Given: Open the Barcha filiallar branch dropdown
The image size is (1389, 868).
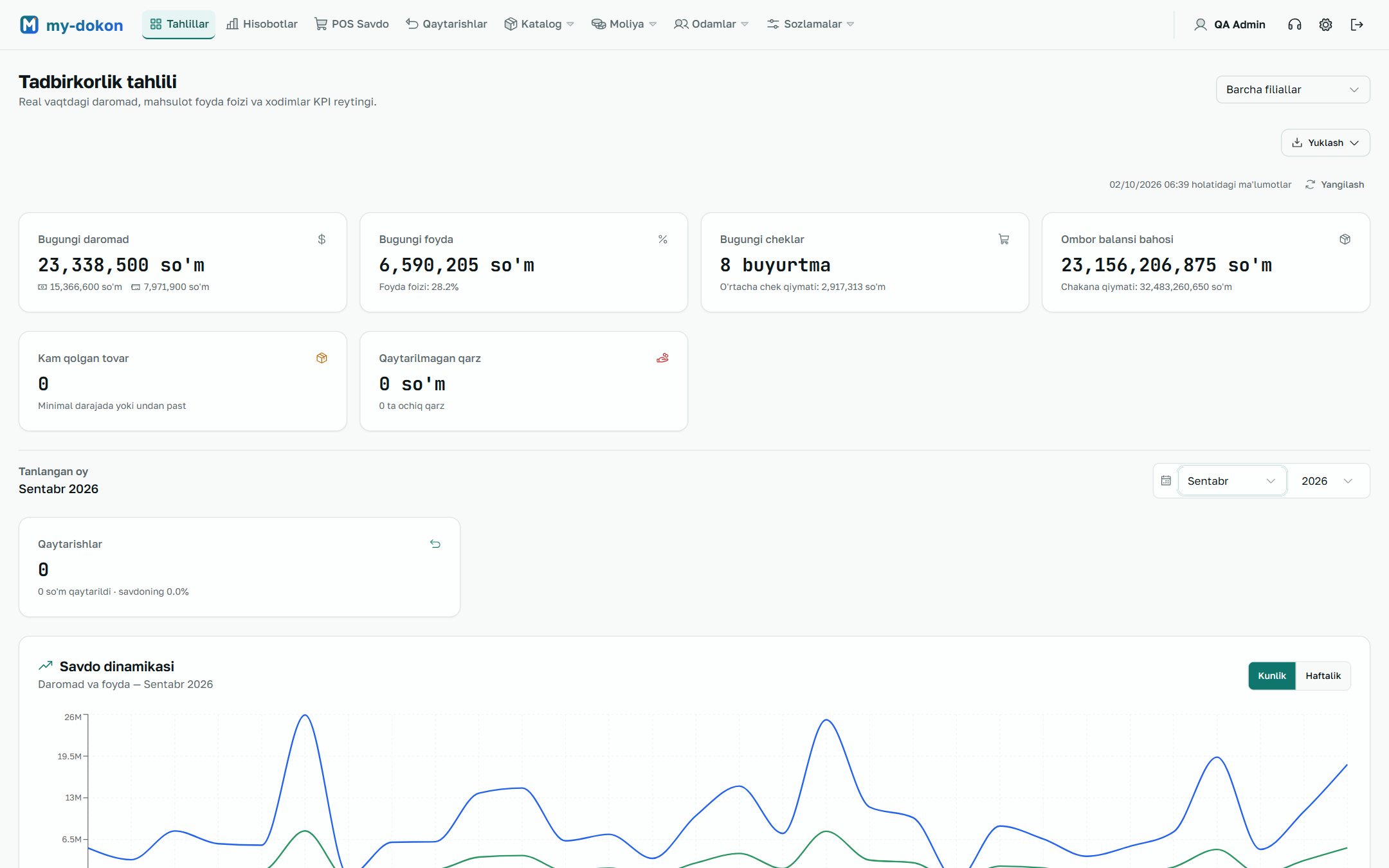Looking at the screenshot, I should tap(1293, 89).
